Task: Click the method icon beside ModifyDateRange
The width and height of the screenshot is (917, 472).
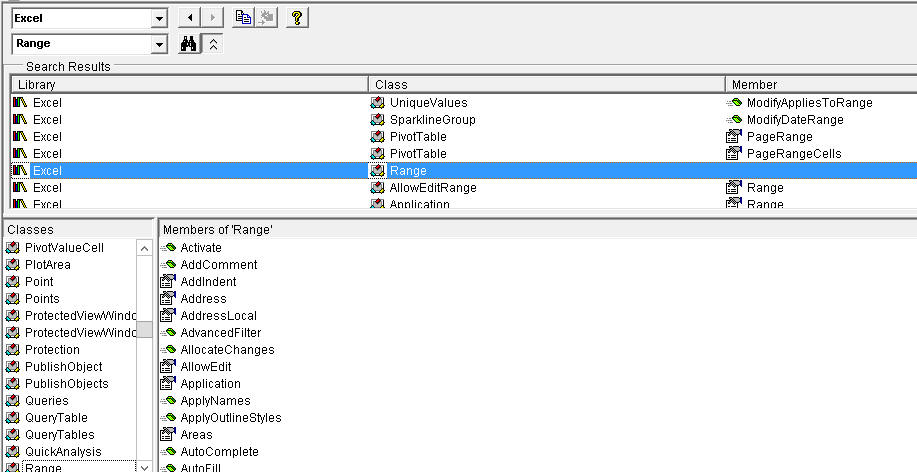Action: point(734,120)
